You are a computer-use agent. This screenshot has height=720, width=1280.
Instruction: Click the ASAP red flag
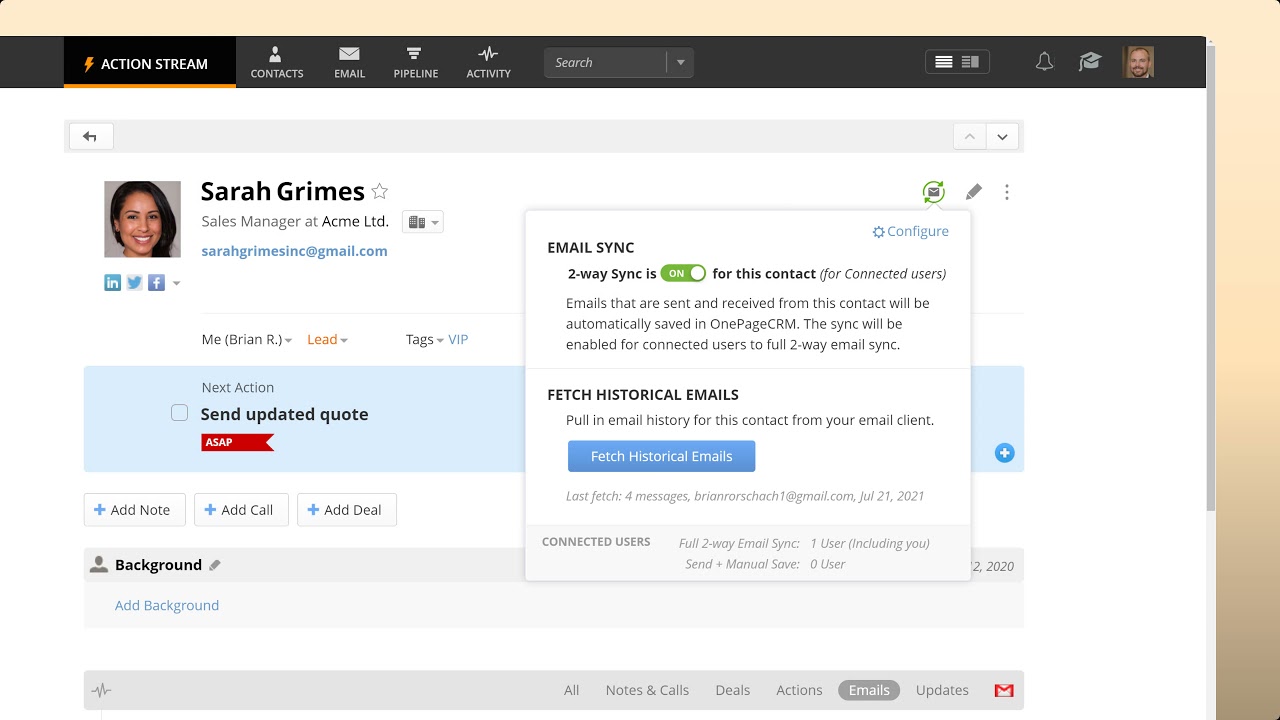[x=237, y=442]
